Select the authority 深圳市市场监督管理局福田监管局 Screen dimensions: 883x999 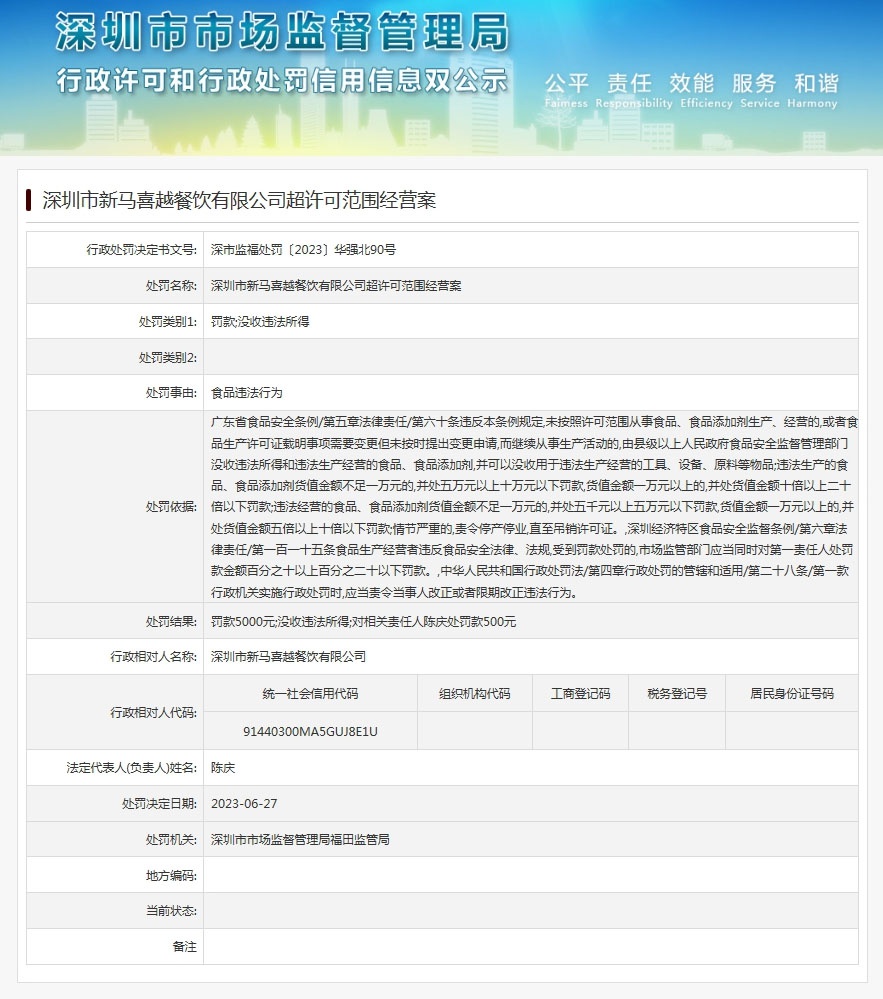(x=300, y=840)
